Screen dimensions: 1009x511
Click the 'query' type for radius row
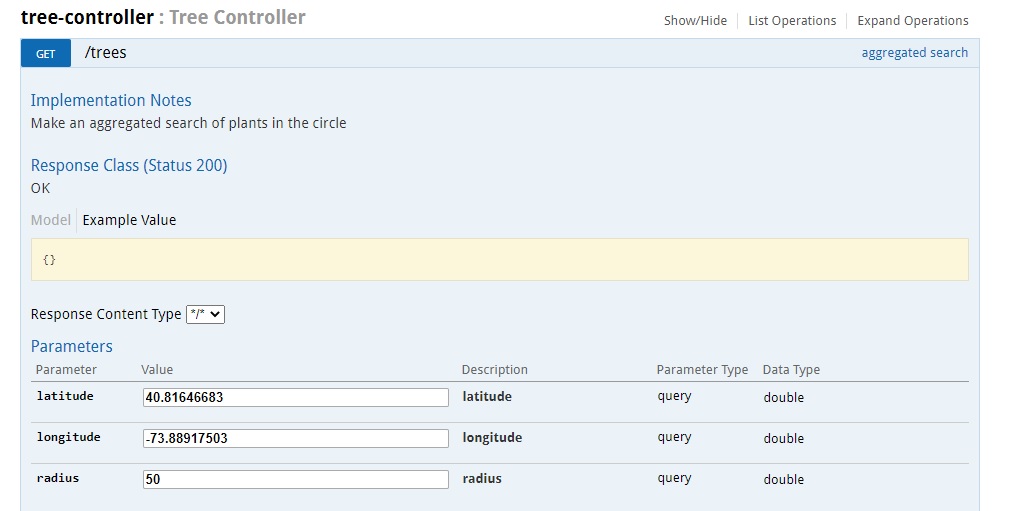point(674,478)
